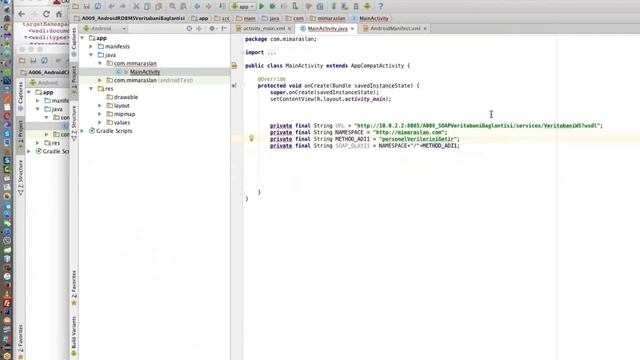Click gutter icon beside class MainActivity
The width and height of the screenshot is (640, 360).
click(234, 66)
